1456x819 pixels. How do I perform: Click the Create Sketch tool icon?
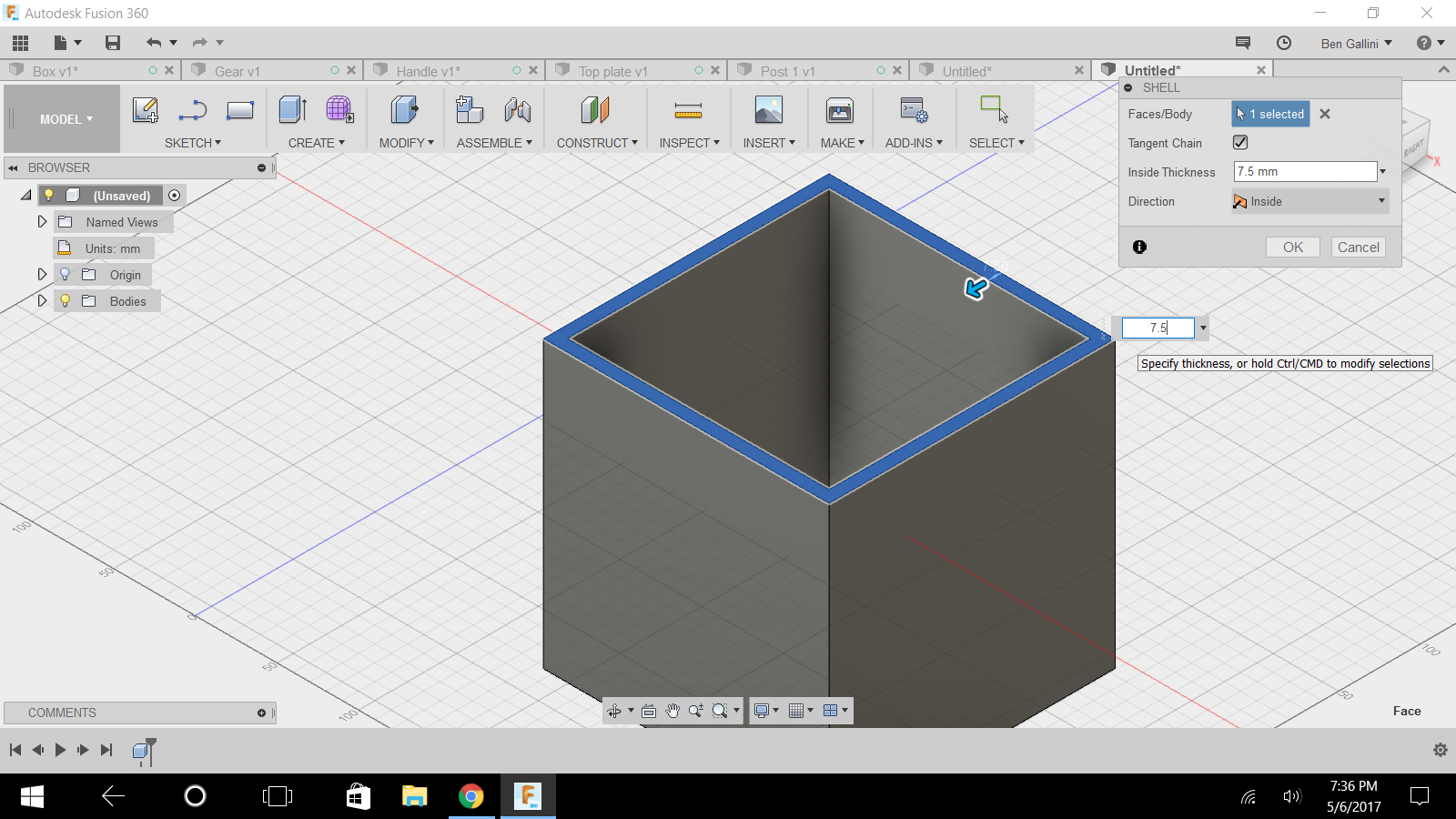point(146,110)
